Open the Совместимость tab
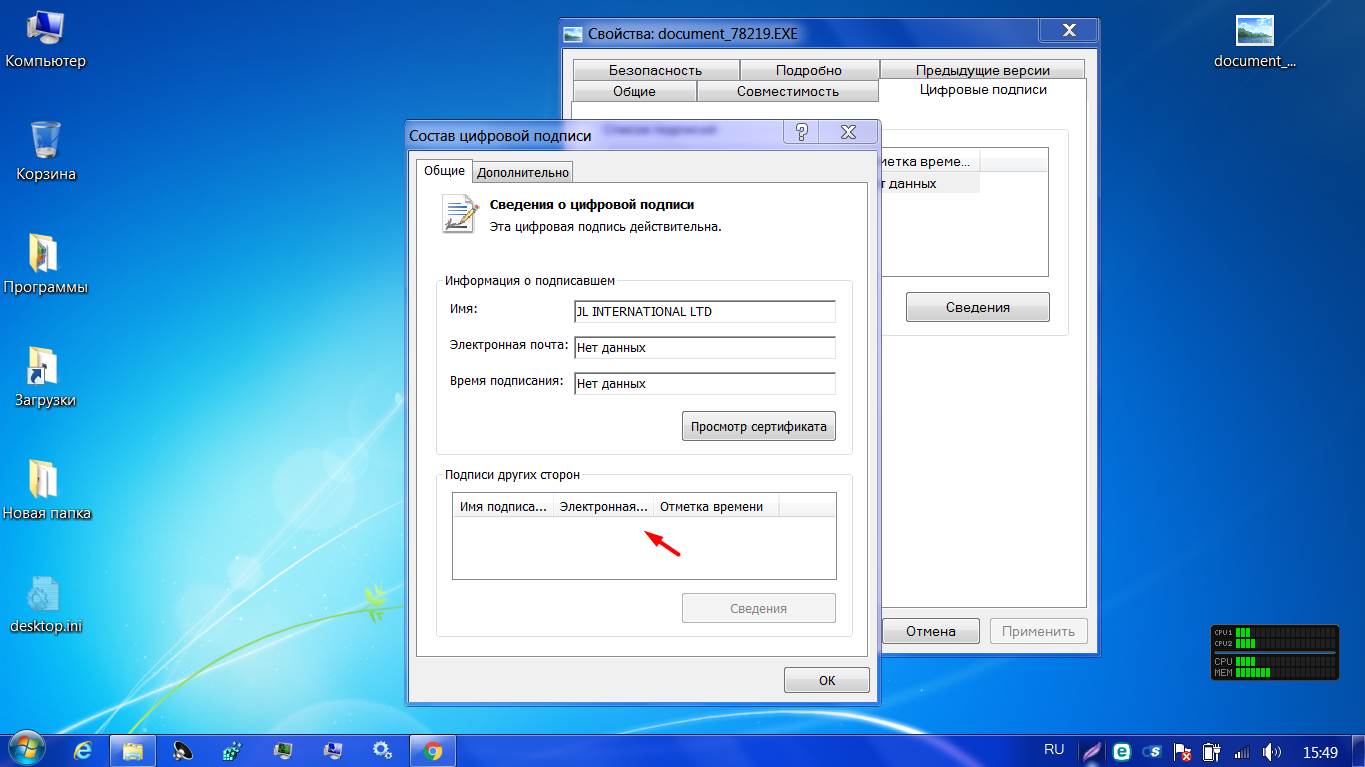1365x767 pixels. (788, 91)
